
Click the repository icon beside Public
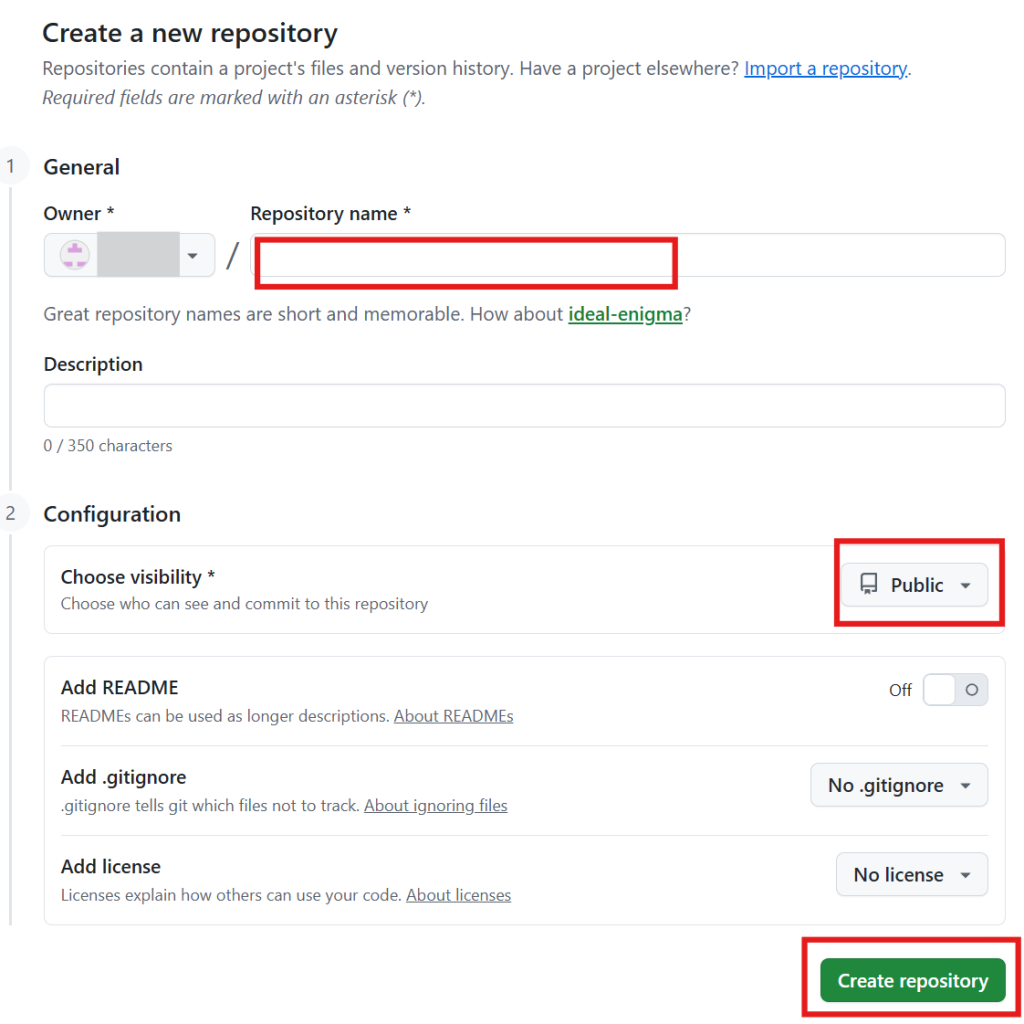click(x=868, y=585)
